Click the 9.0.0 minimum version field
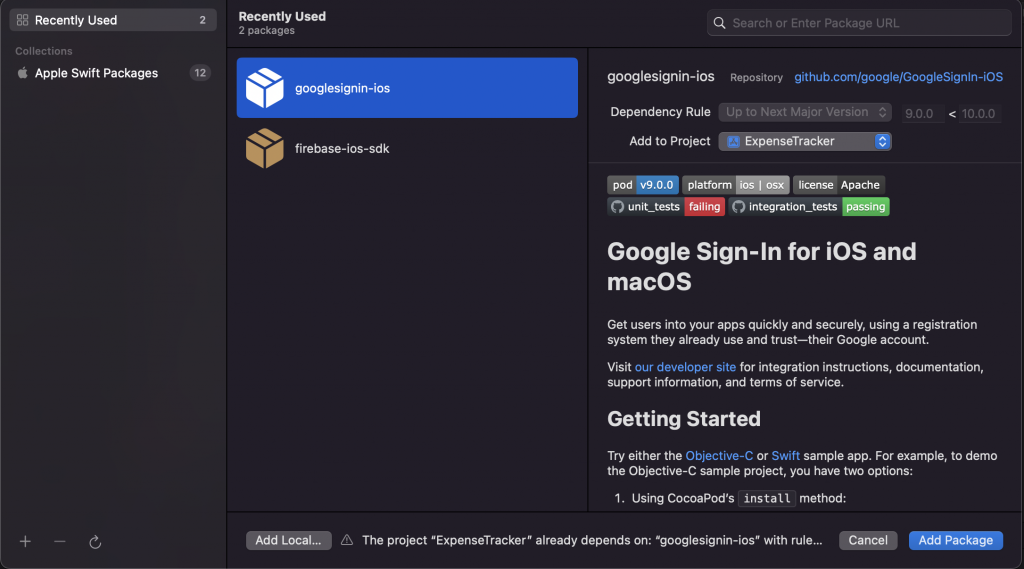The height and width of the screenshot is (569, 1024). click(923, 114)
